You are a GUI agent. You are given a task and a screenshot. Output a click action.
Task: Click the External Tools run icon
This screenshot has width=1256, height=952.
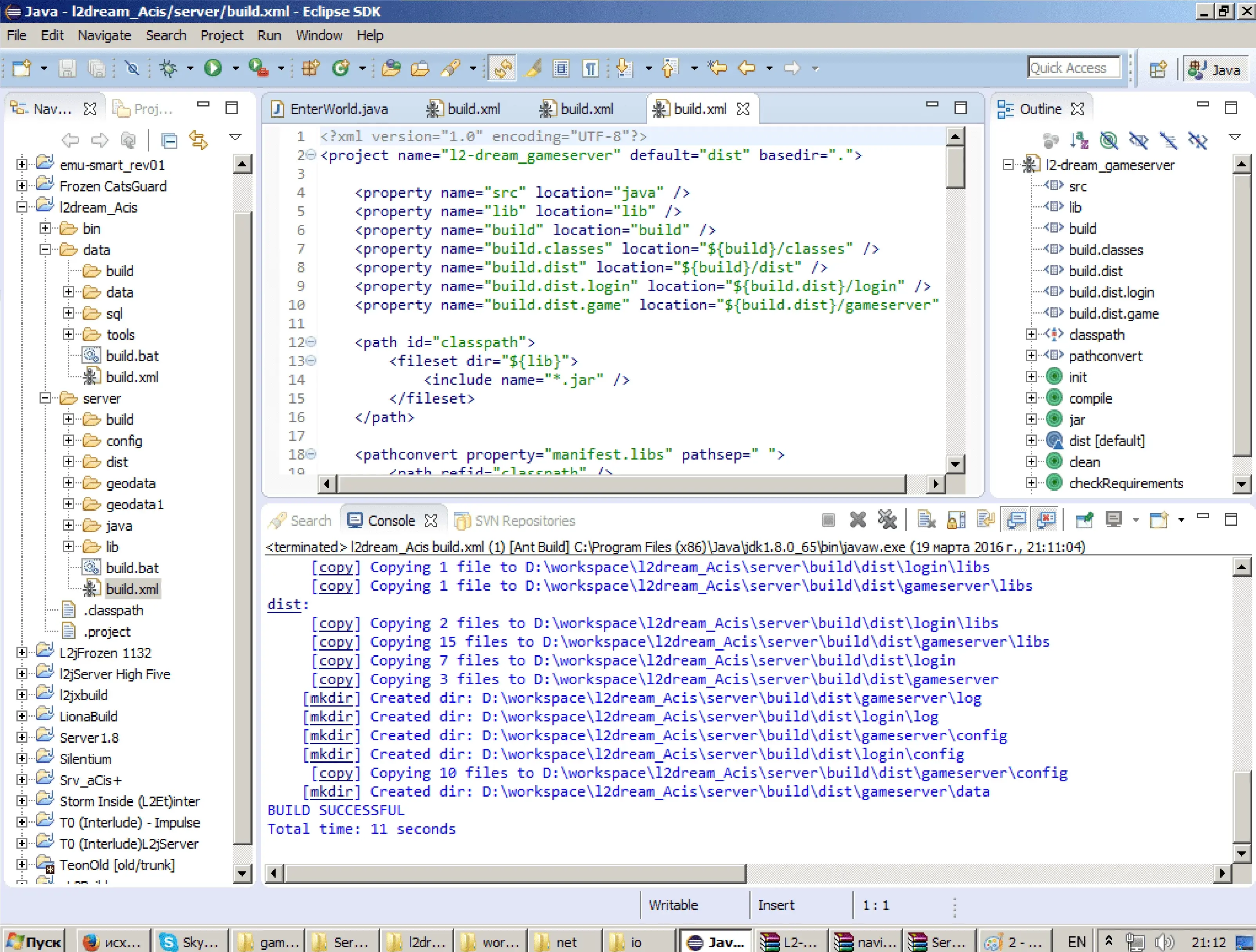coord(258,68)
